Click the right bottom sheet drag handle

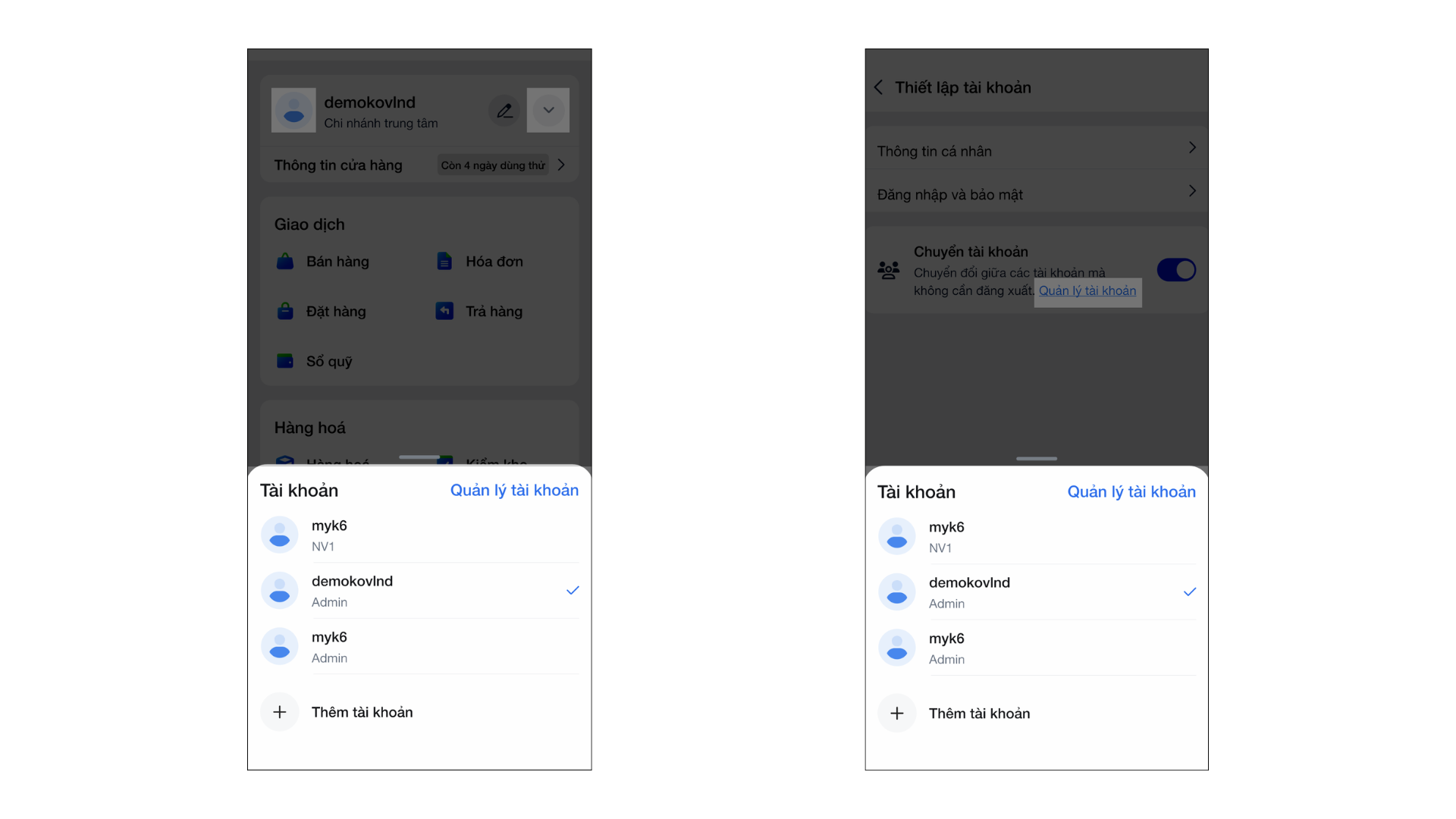[x=1036, y=459]
